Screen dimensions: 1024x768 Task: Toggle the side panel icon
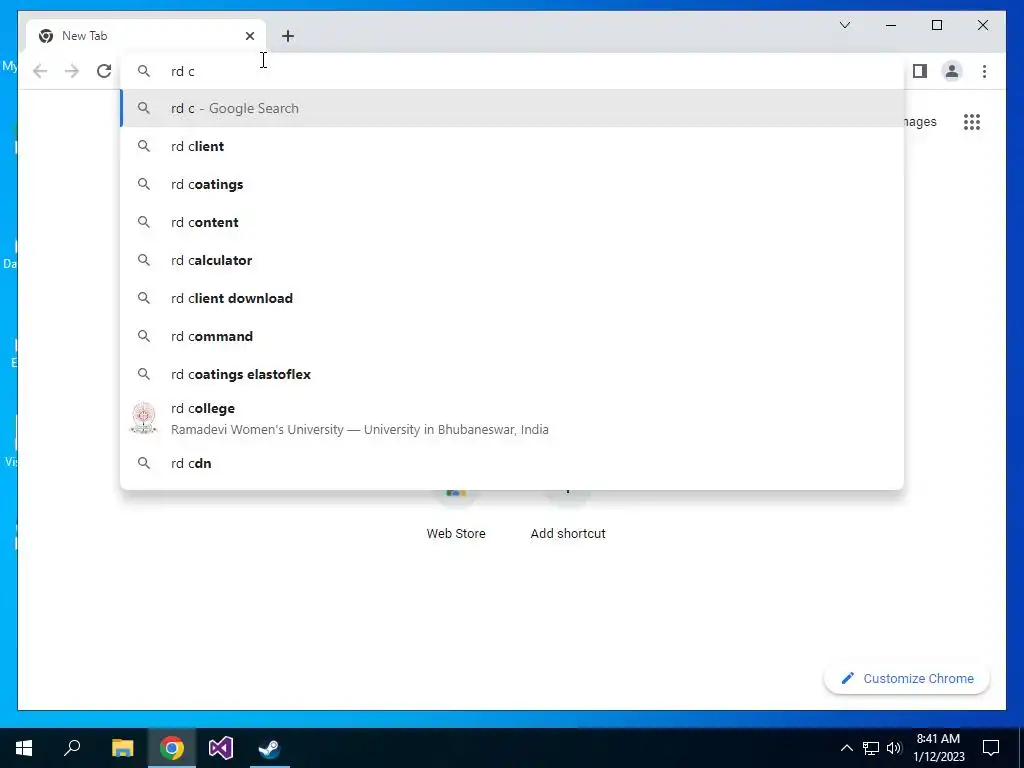click(x=920, y=71)
